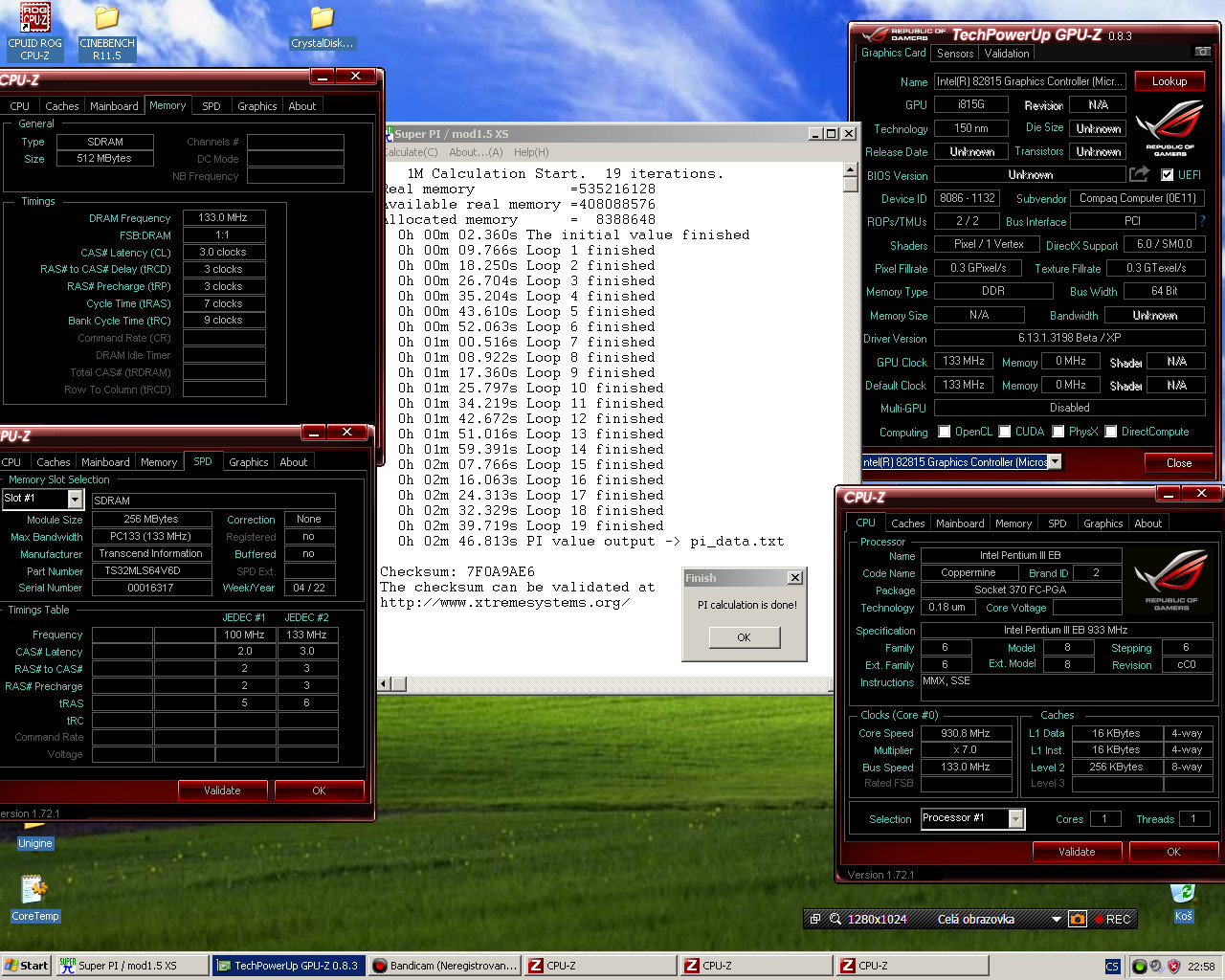Image resolution: width=1225 pixels, height=980 pixels.
Task: Click Start button on taskbar
Action: [26, 966]
